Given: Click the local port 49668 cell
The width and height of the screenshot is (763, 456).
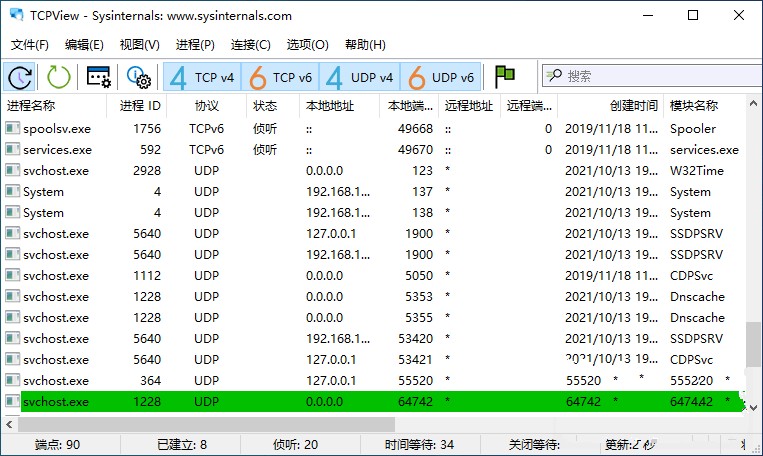Looking at the screenshot, I should pos(415,128).
